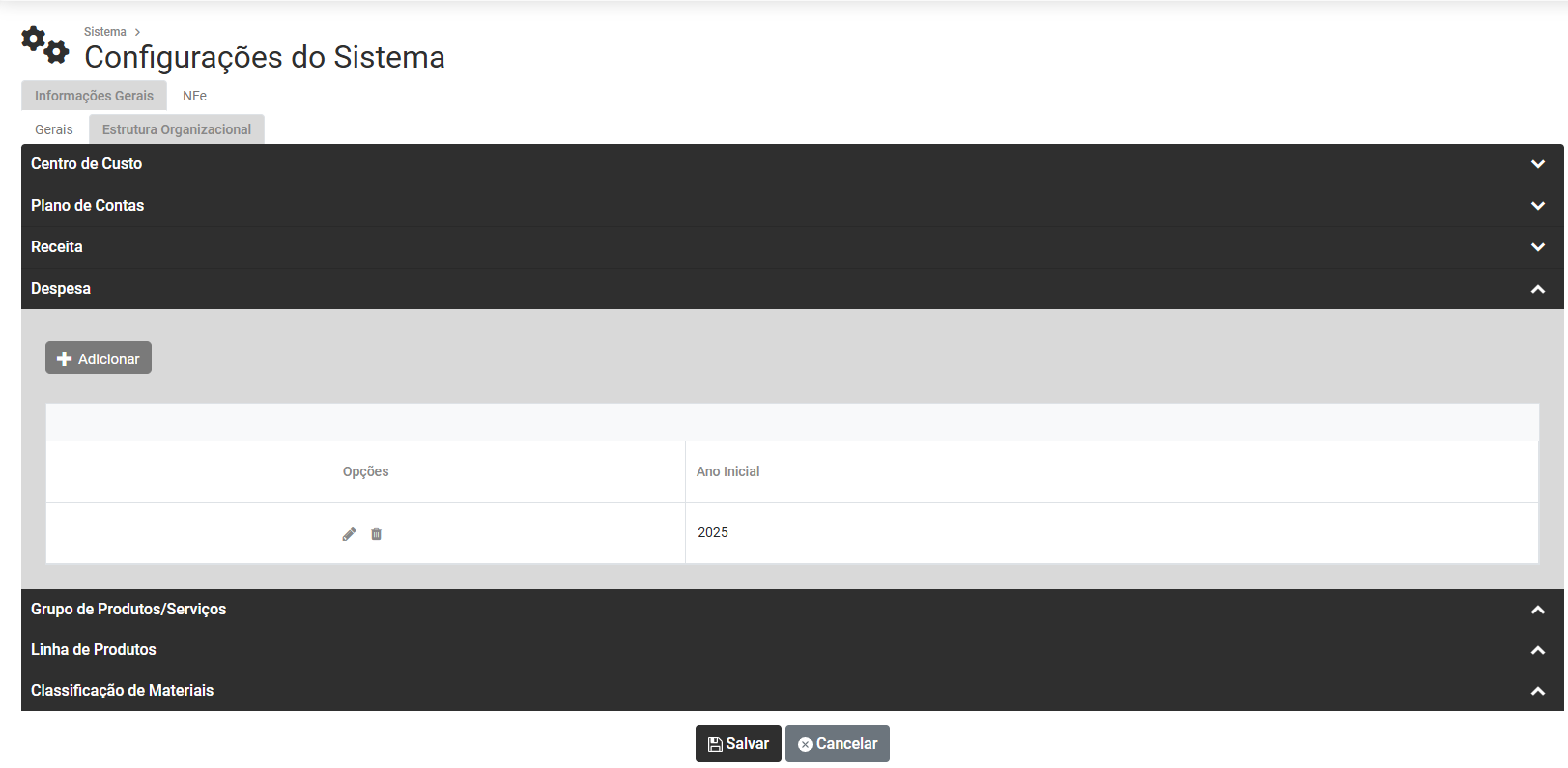Screen dimensions: 1568x768
Task: Toggle Classificação de Materiais chevron
Action: coord(1537,691)
